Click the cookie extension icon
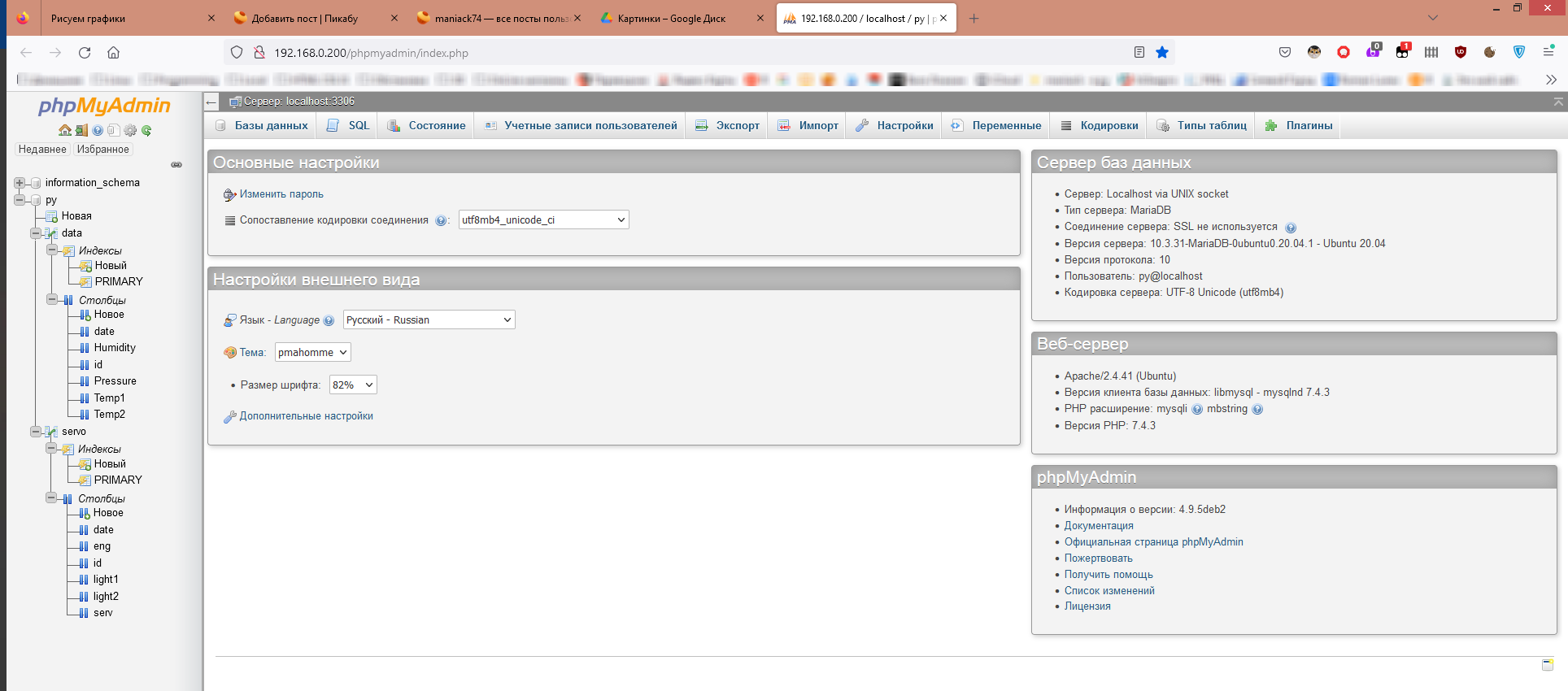Viewport: 1568px width, 691px height. tap(1490, 53)
